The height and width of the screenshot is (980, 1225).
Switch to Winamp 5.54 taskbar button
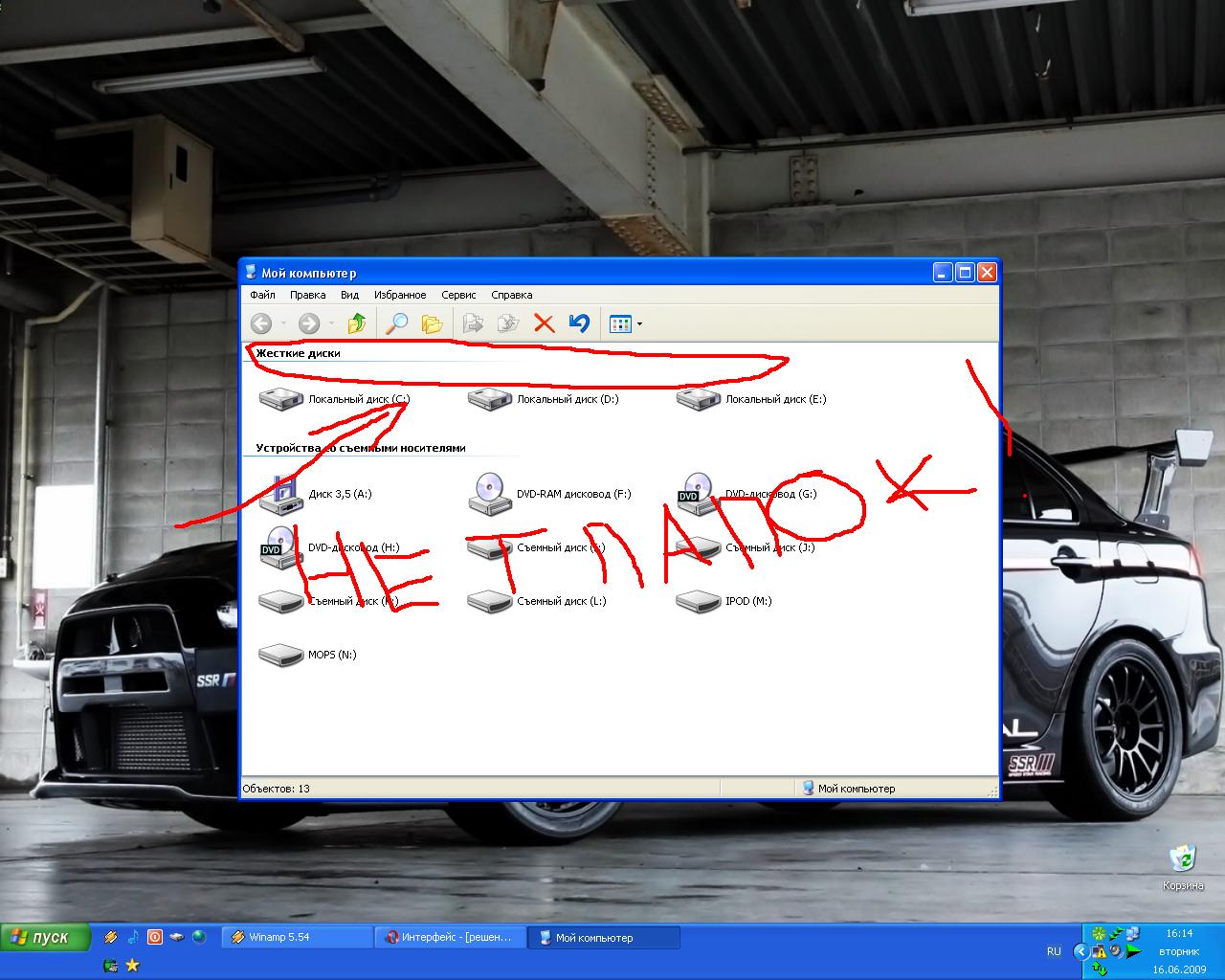pyautogui.click(x=297, y=938)
